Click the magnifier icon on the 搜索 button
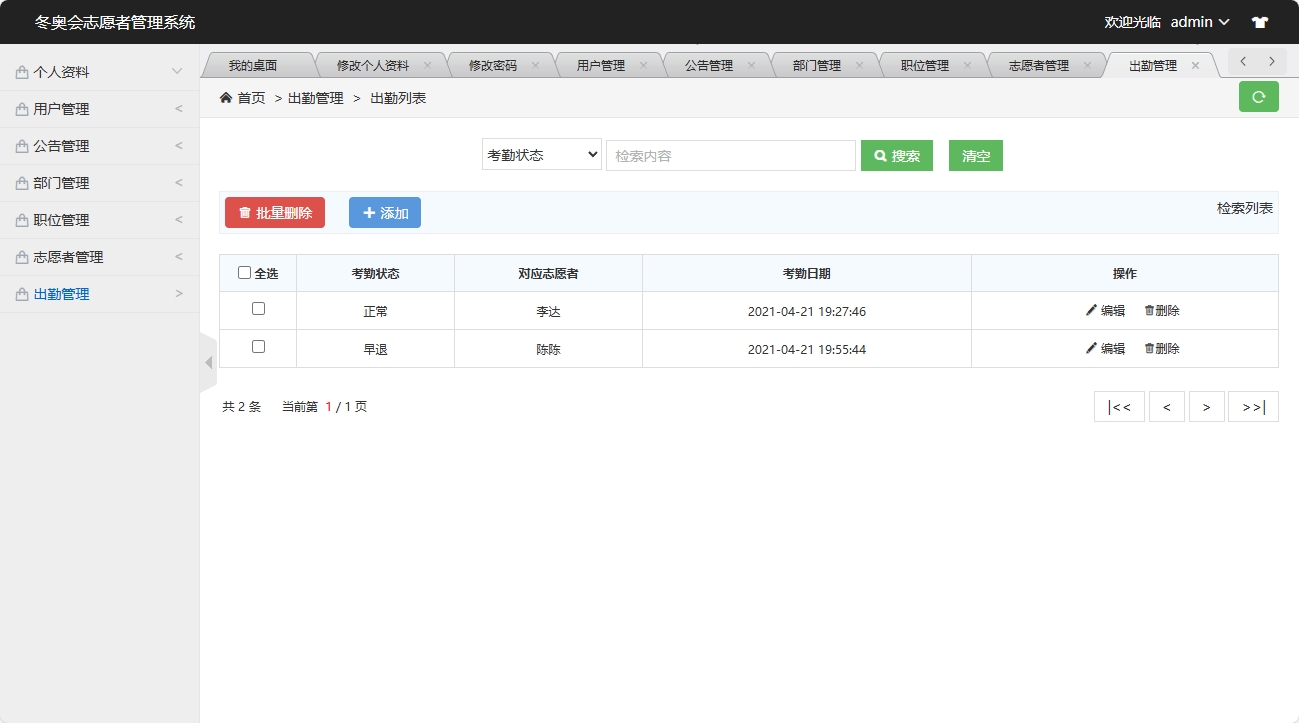This screenshot has height=723, width=1299. [x=879, y=155]
